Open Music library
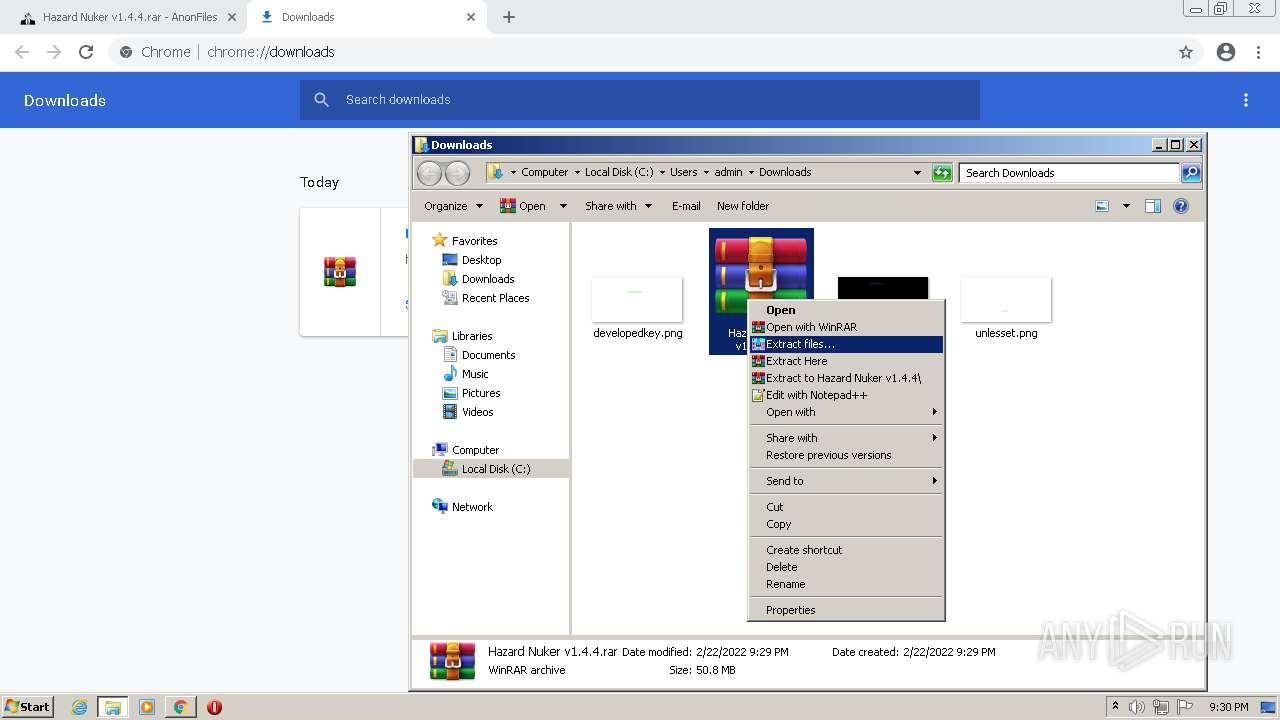The width and height of the screenshot is (1280, 720). [x=475, y=374]
